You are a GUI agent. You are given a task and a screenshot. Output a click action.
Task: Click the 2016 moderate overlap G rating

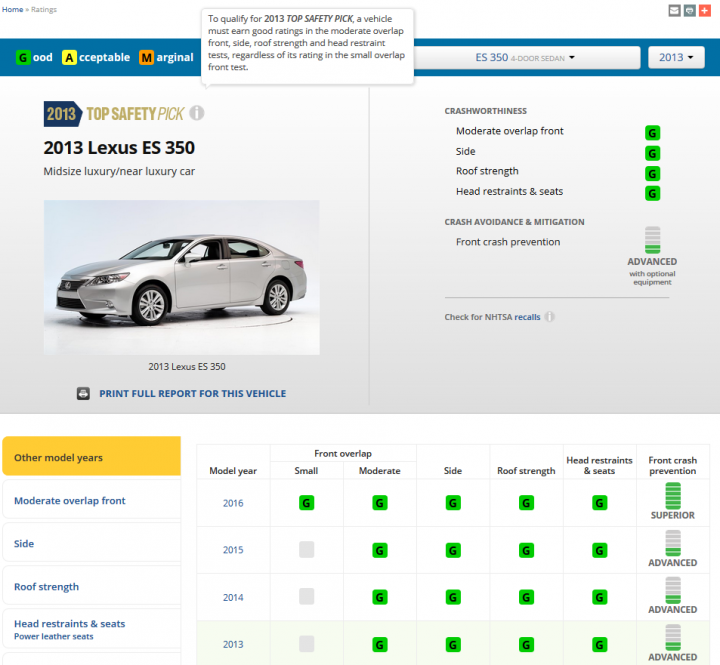tap(380, 503)
